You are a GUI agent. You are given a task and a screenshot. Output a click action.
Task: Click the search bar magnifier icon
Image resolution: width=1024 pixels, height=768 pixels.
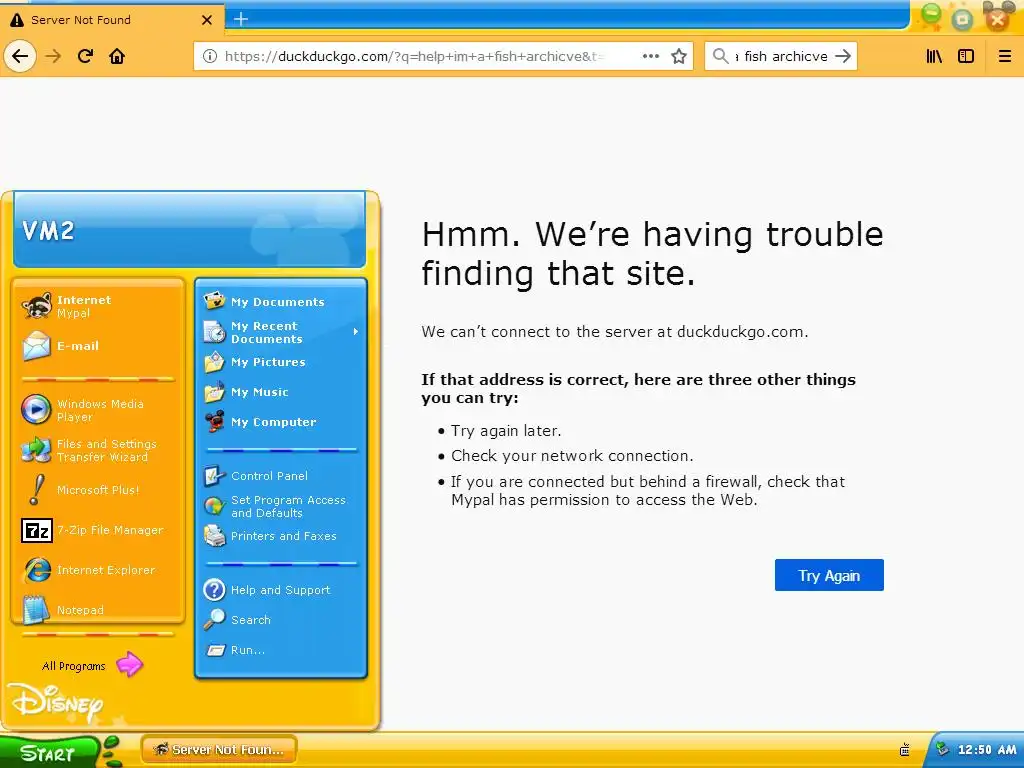[x=720, y=56]
